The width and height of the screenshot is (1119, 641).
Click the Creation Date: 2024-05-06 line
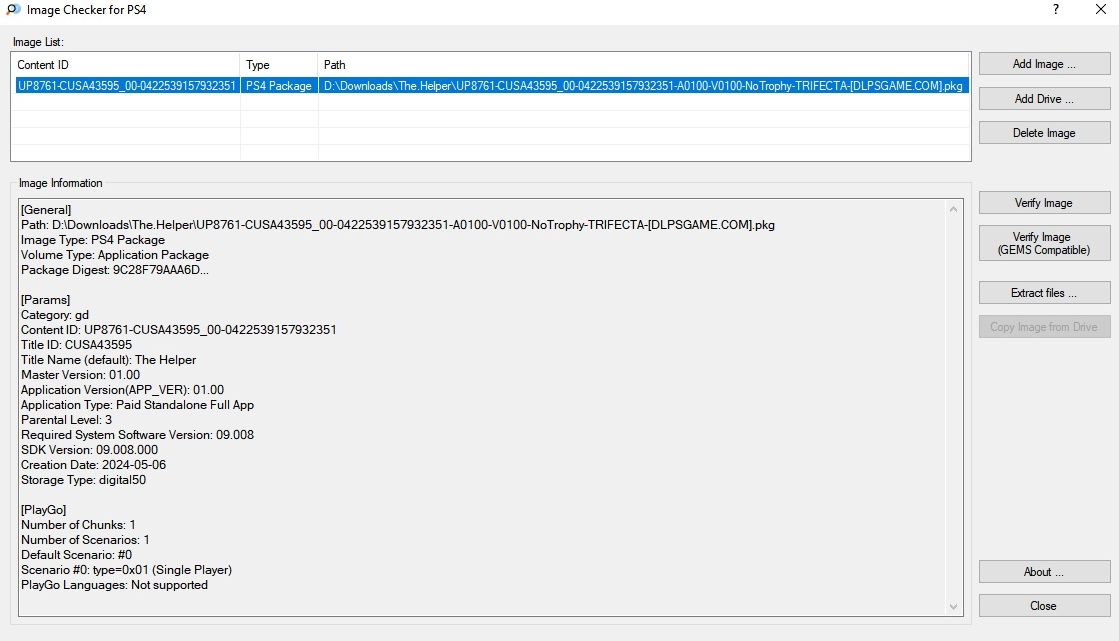(93, 465)
